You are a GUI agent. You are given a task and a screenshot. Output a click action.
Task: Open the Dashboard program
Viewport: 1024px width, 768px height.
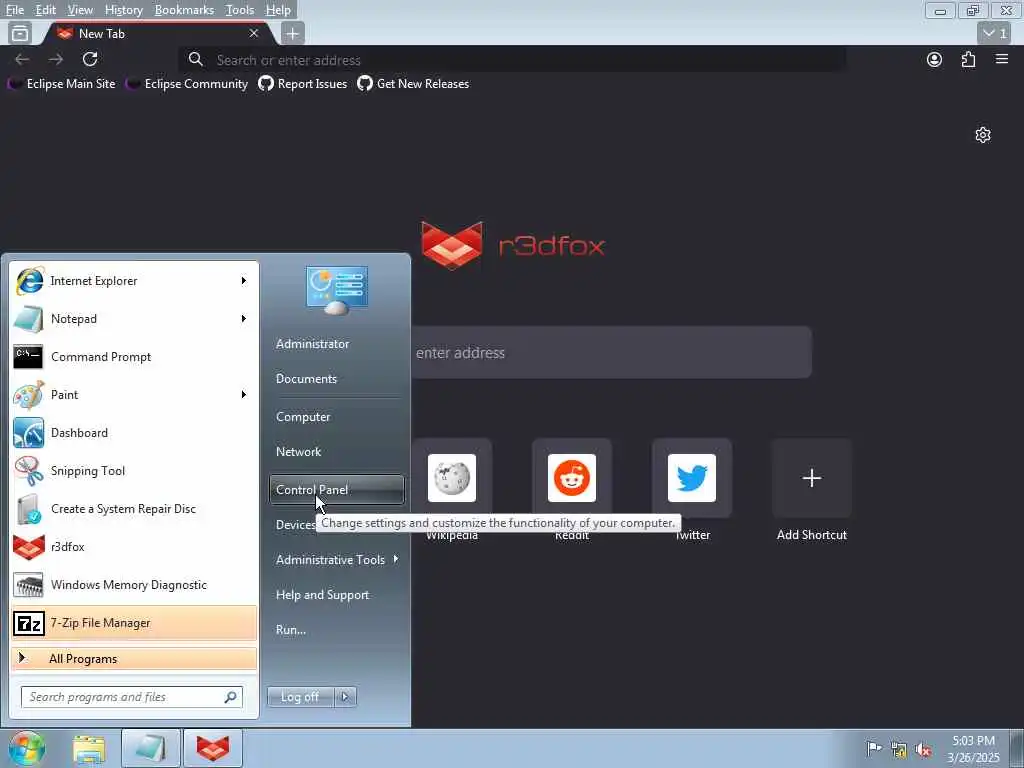coord(134,432)
